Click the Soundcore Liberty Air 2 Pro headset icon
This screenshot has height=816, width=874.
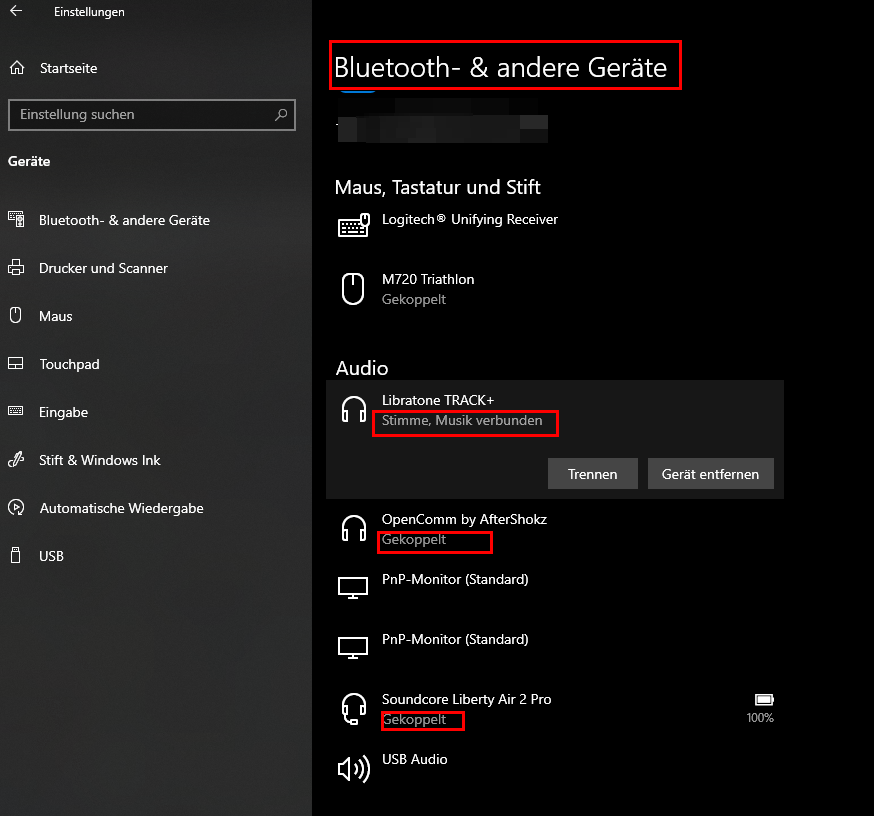tap(353, 708)
